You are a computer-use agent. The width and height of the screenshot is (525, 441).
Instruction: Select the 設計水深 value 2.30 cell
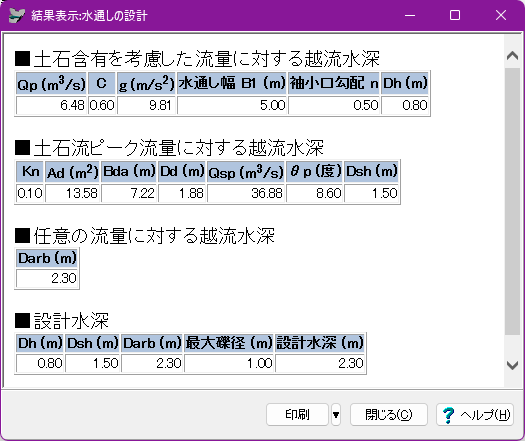click(320, 363)
